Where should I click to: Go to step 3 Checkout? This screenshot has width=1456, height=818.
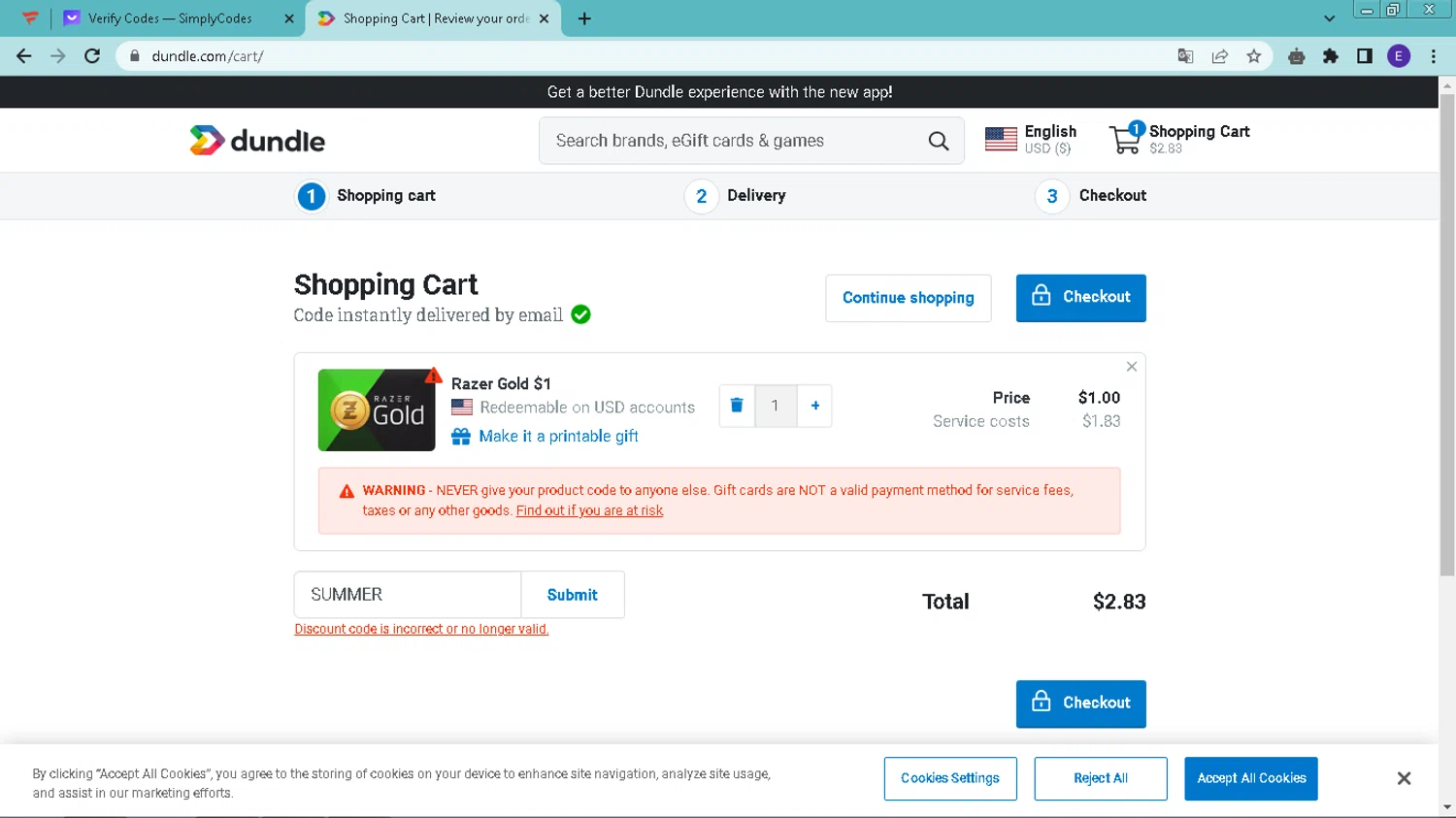[x=1091, y=196]
